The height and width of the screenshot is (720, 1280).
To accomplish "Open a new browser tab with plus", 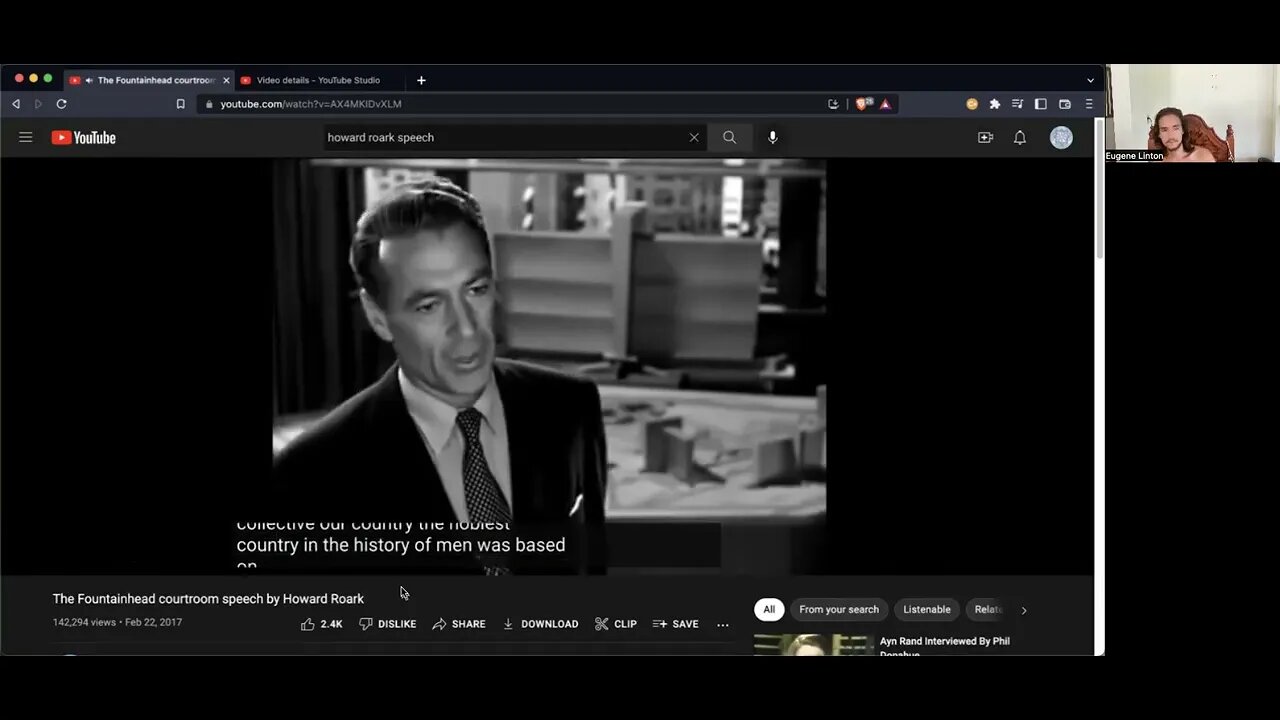I will (x=421, y=80).
